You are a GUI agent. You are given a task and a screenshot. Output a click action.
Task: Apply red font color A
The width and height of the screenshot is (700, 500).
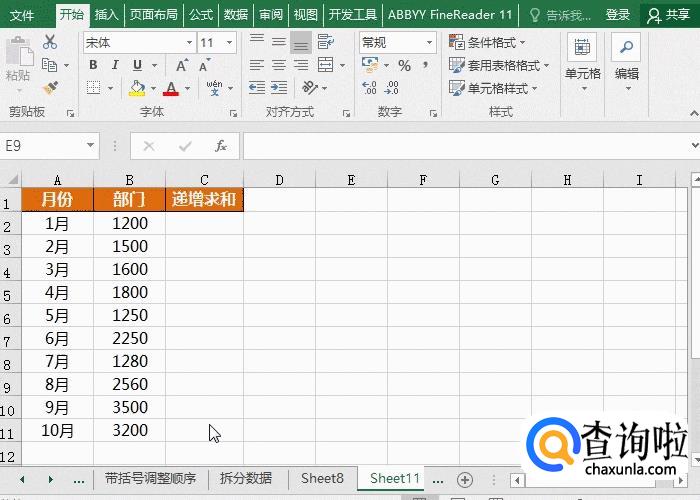(171, 88)
